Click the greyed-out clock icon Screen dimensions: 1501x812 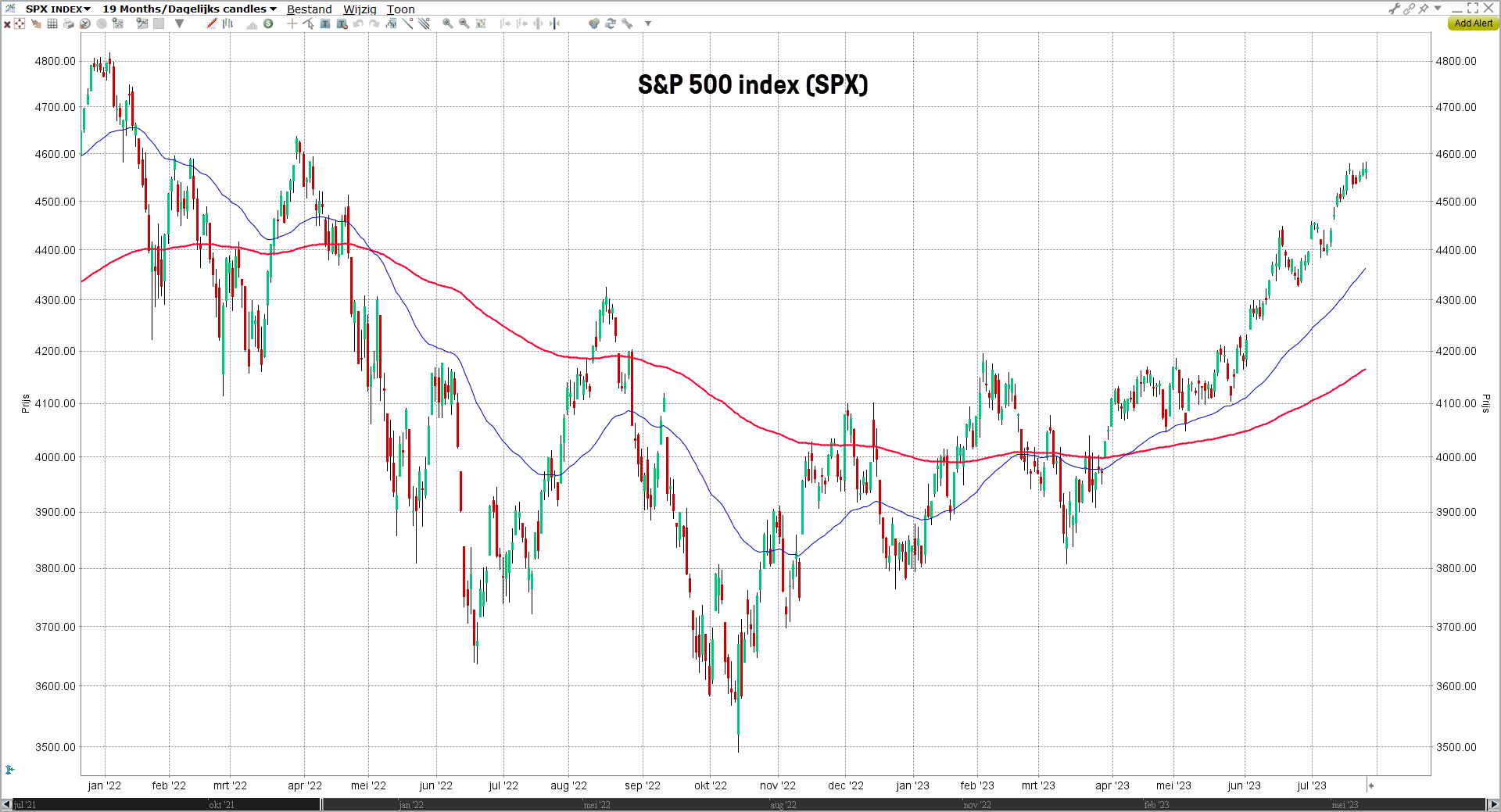coord(102,23)
